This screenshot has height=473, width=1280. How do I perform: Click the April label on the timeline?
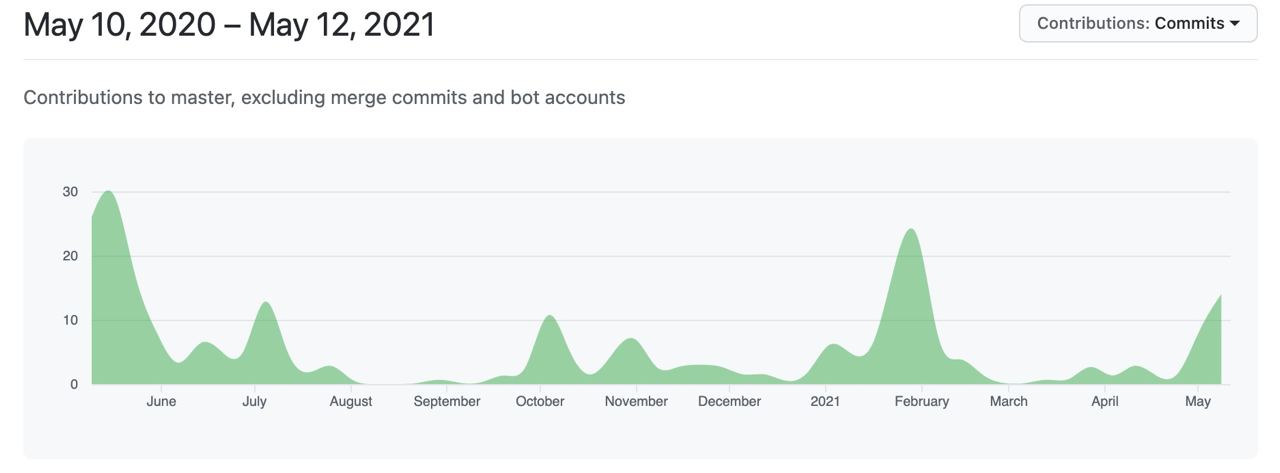tap(1104, 401)
